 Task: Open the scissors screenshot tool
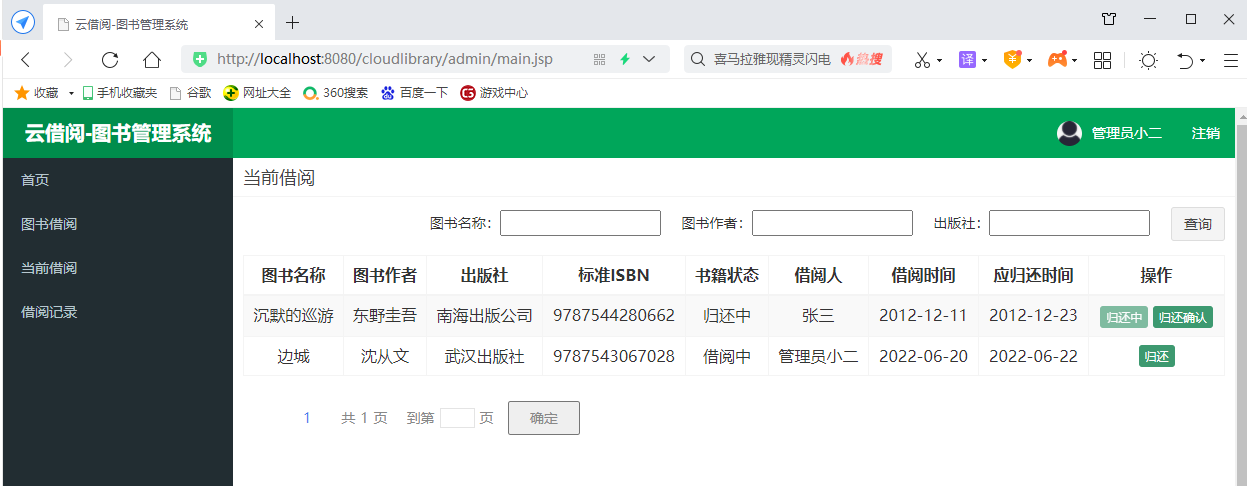coord(922,60)
